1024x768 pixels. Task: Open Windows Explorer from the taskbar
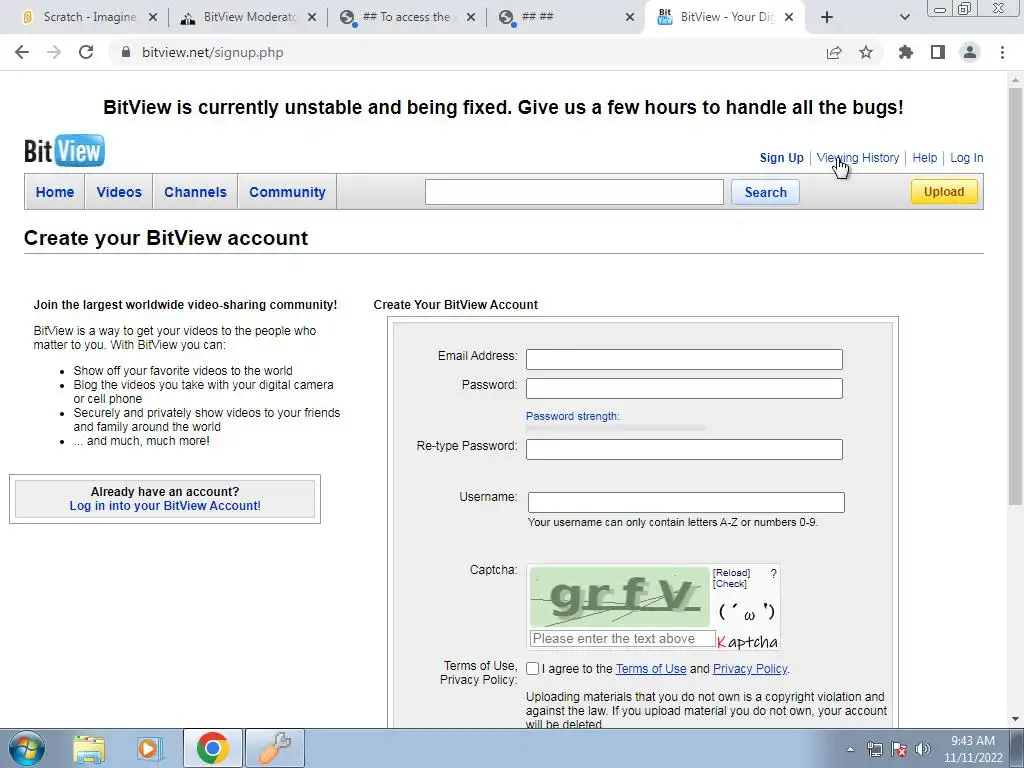point(88,748)
